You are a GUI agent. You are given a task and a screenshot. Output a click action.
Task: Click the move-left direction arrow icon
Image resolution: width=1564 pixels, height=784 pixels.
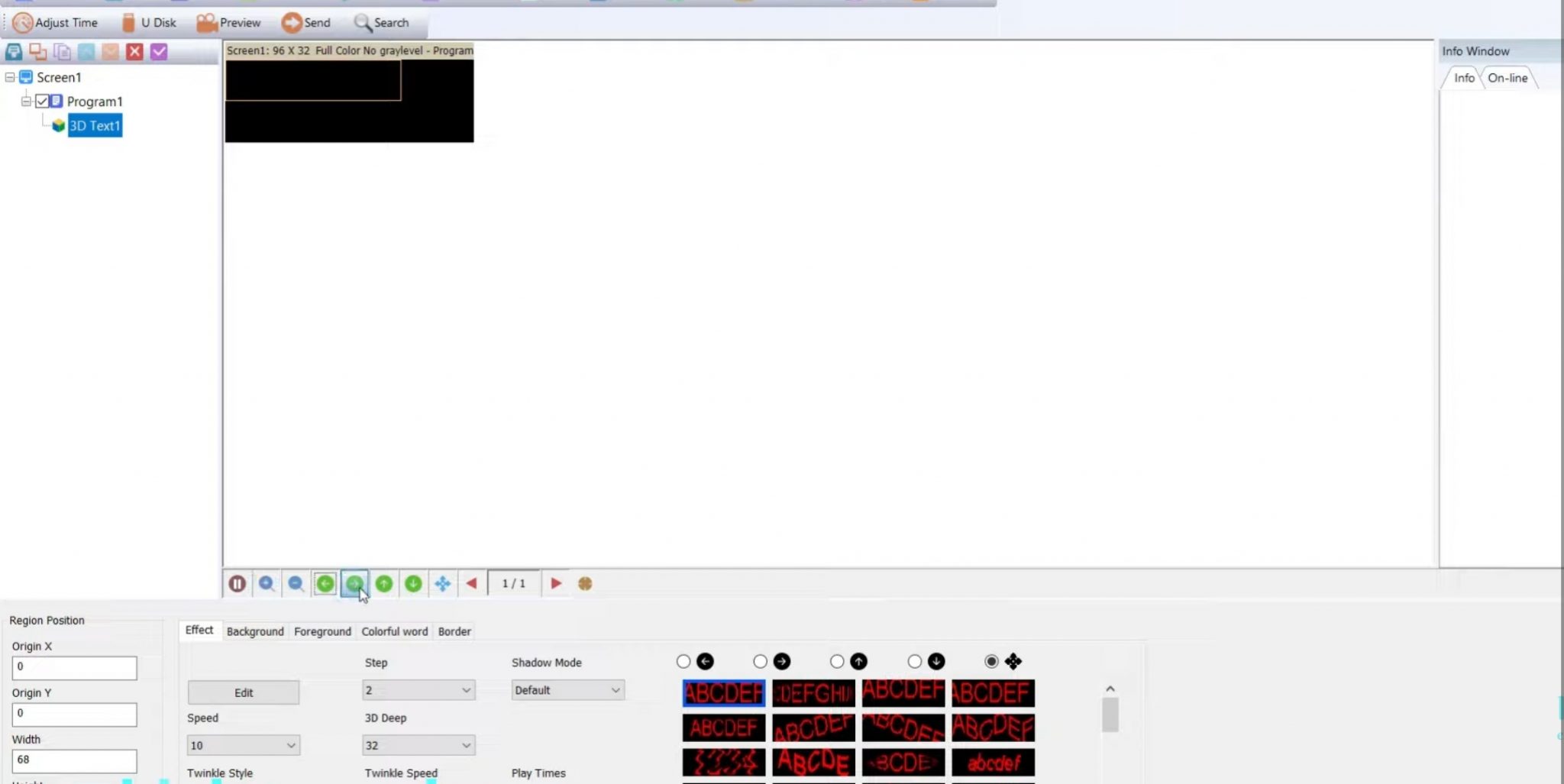[325, 583]
